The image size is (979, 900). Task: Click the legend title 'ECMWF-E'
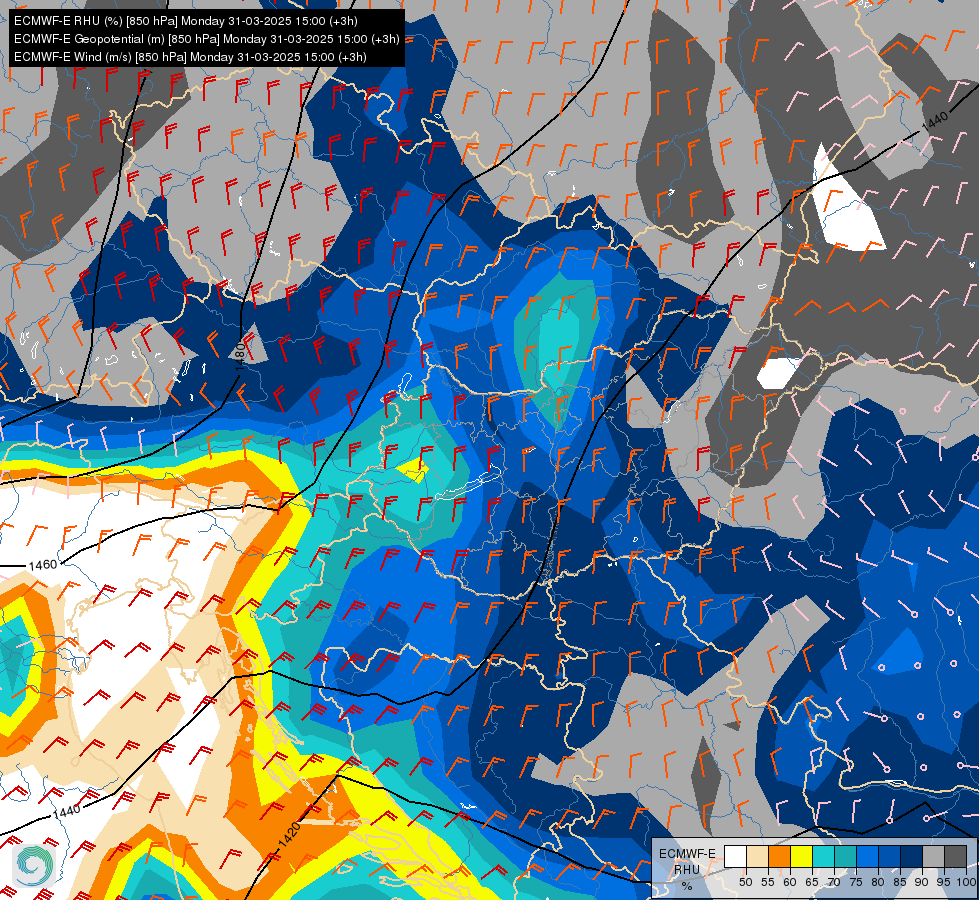pyautogui.click(x=687, y=854)
